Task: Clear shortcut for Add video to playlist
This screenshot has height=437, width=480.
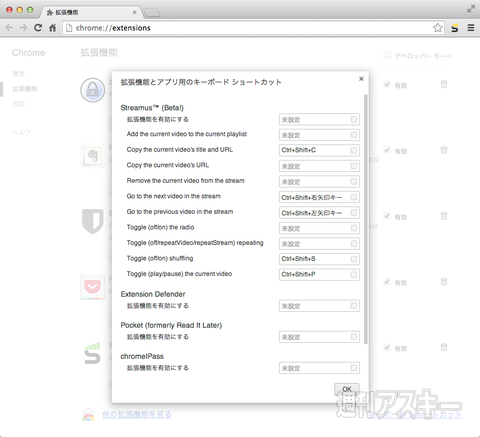Action: click(354, 135)
